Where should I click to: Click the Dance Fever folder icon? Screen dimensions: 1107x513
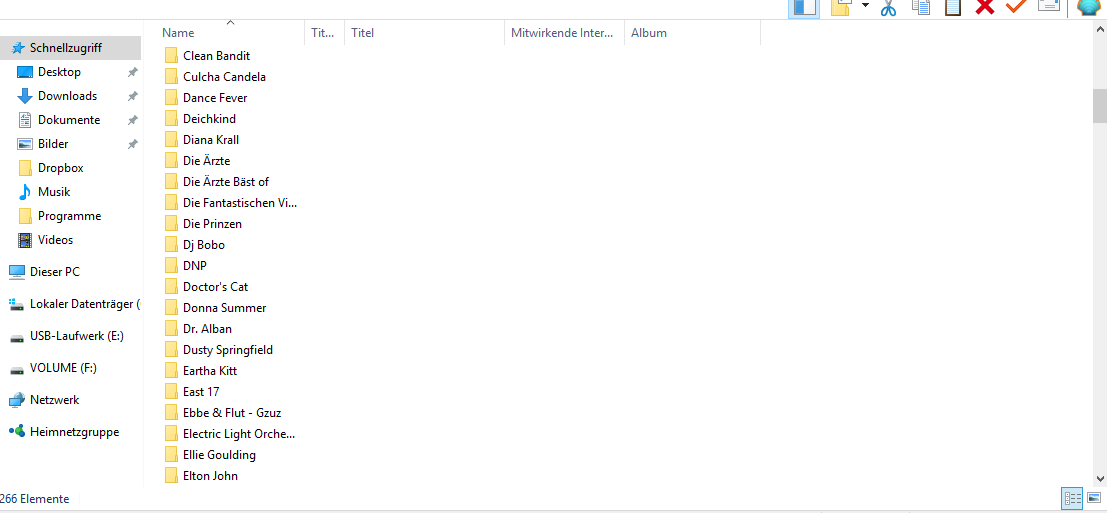pos(171,98)
